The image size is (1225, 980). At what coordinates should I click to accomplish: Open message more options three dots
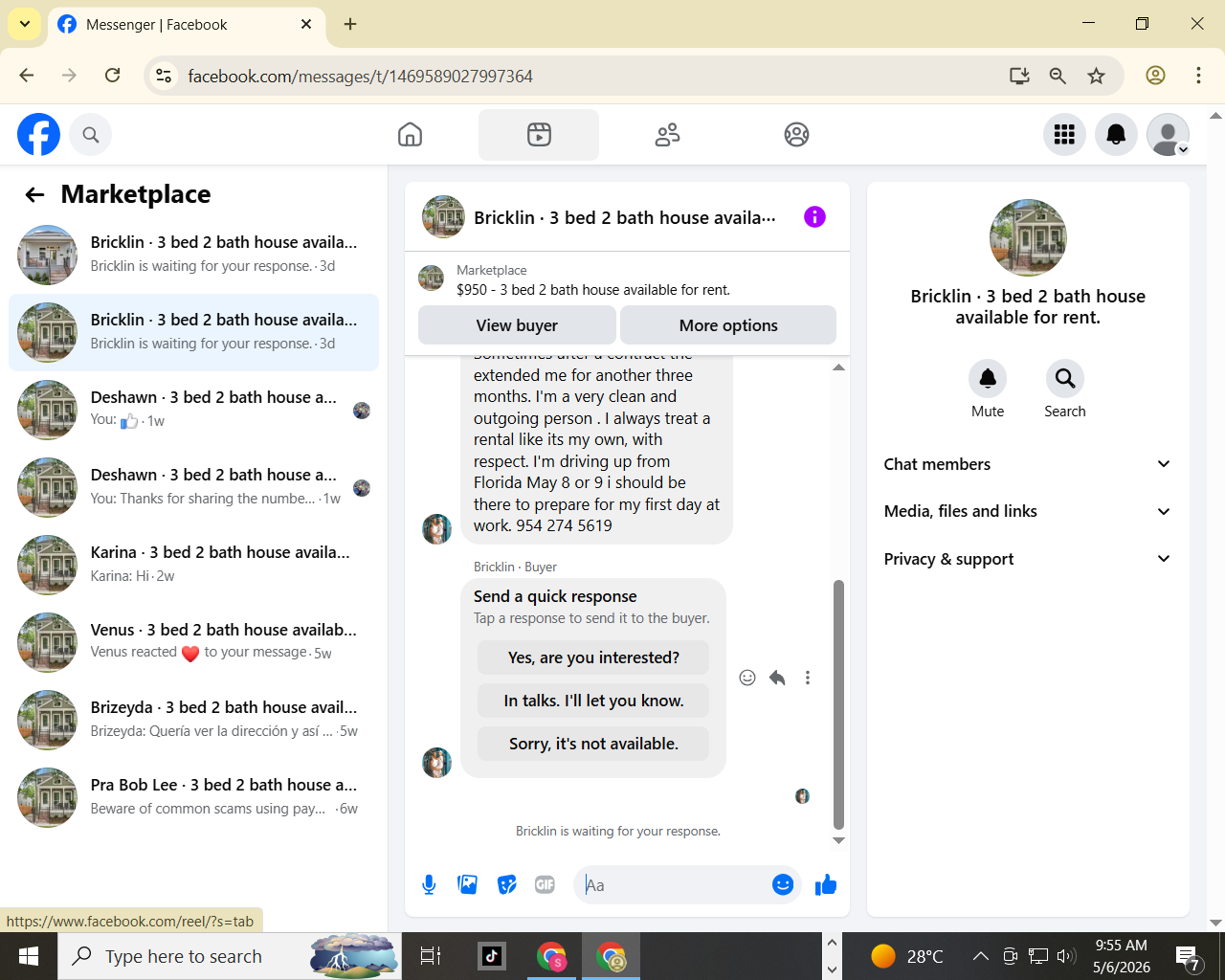[808, 678]
